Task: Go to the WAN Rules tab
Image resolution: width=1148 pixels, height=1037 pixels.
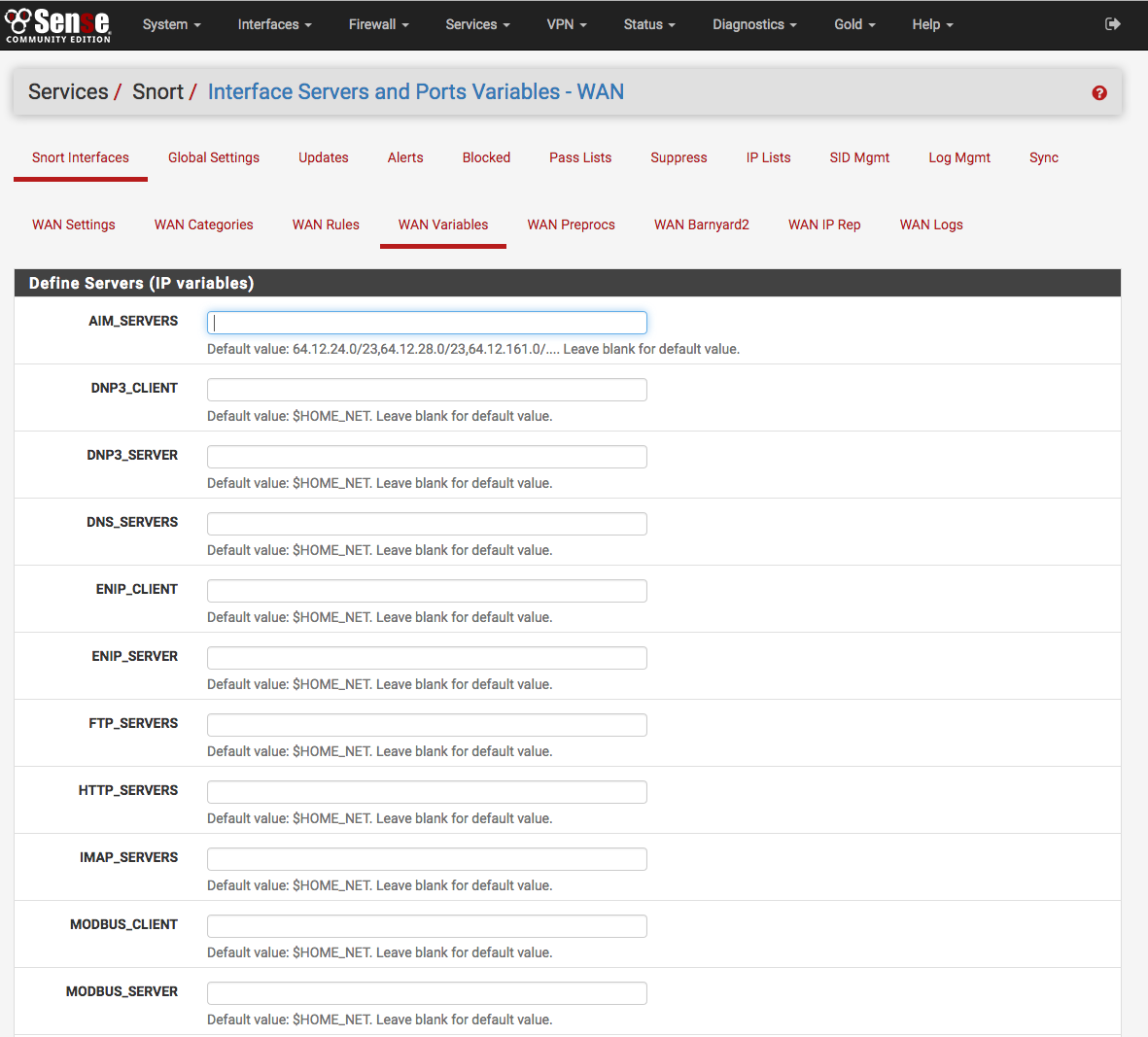Action: coord(326,225)
